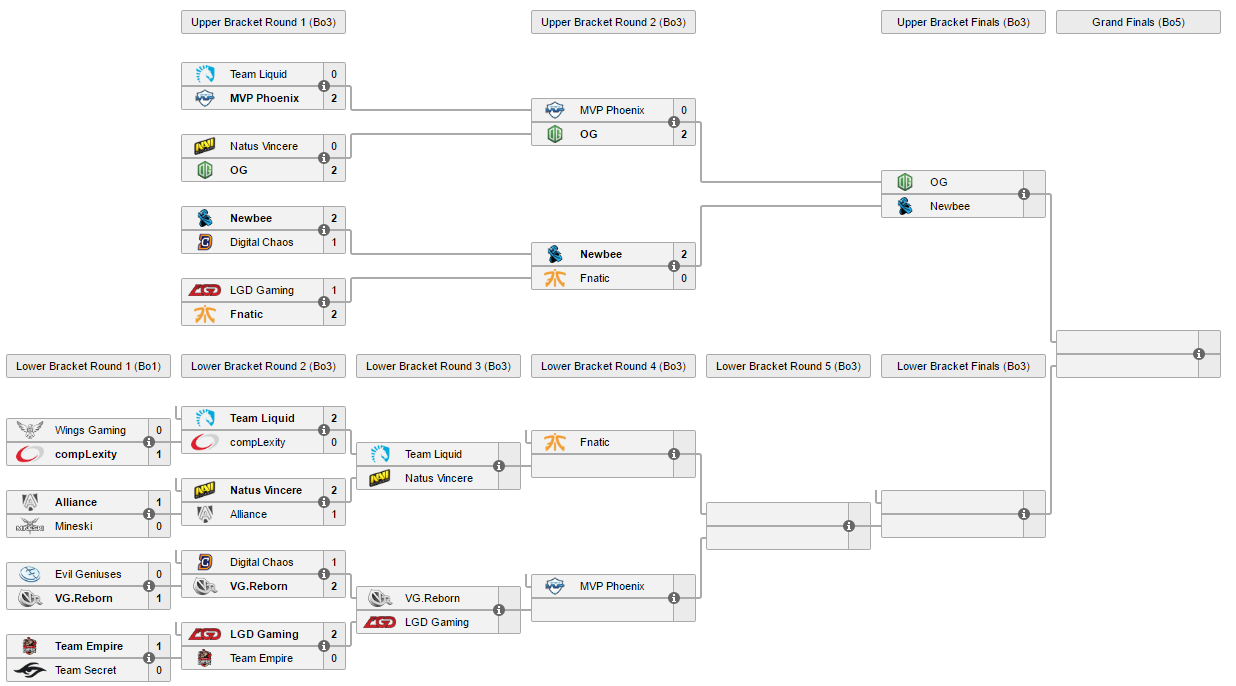Viewport: 1236px width, 686px height.
Task: Open info for VG.Reborn vs LGD Gaming match
Action: (499, 610)
